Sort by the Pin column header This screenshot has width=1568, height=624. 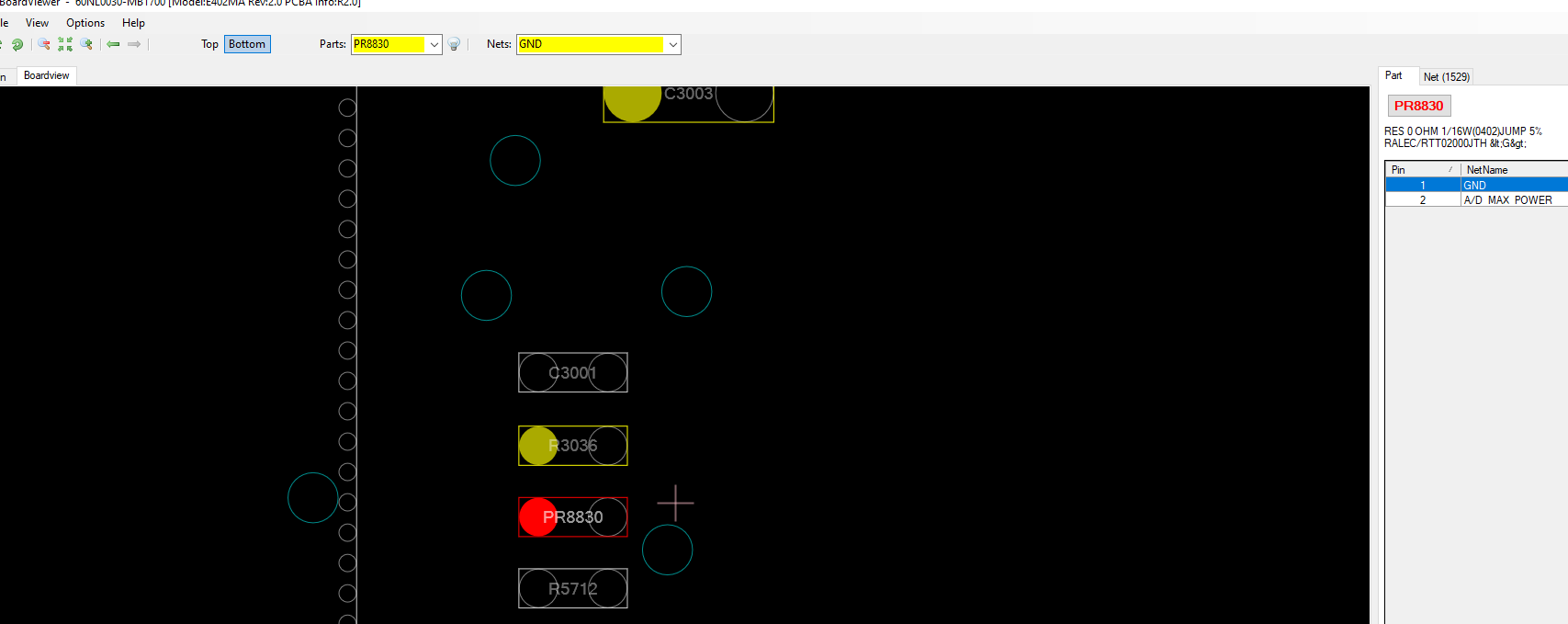tap(1423, 170)
